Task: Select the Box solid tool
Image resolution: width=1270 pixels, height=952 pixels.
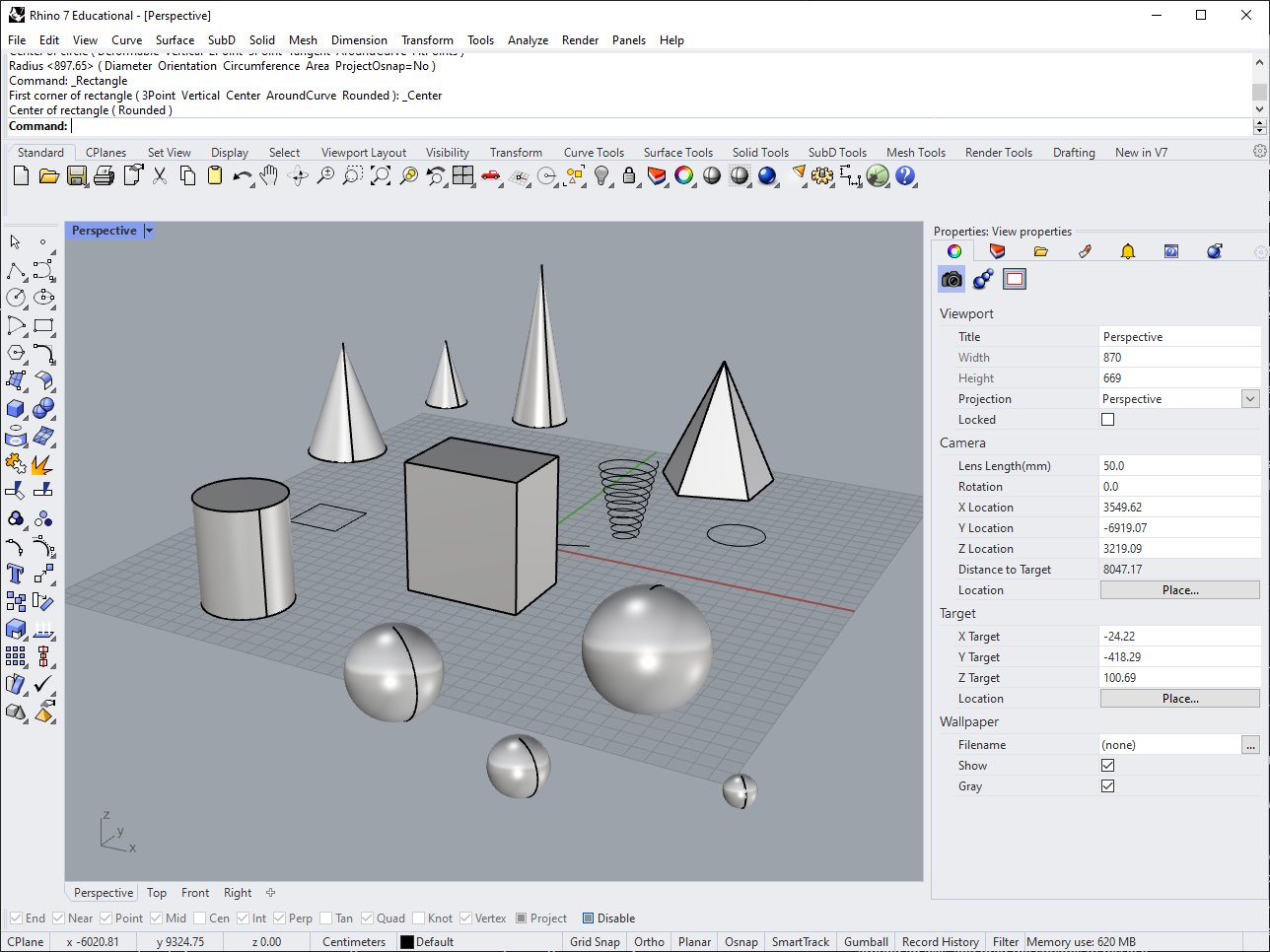Action: click(16, 408)
